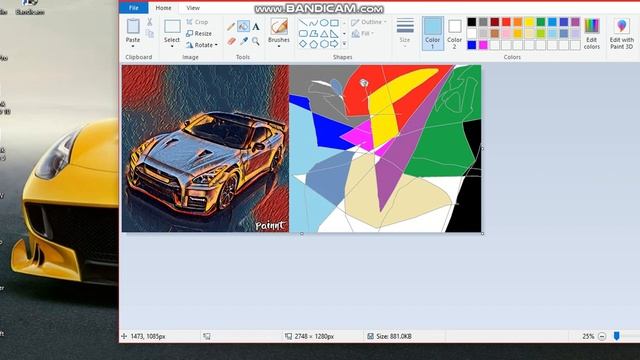Open Edit colors rainbow icon
Viewport: 640px width, 360px height.
coord(592,26)
